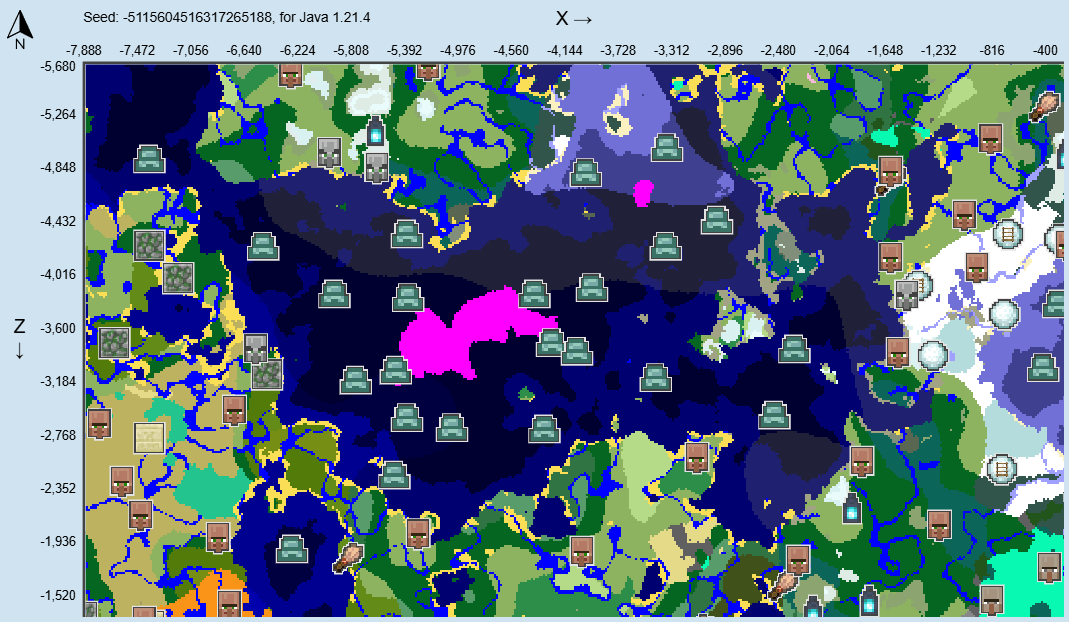Select the monument on the snowy purple area at the east edge
This screenshot has height=622, width=1069.
pos(1042,367)
